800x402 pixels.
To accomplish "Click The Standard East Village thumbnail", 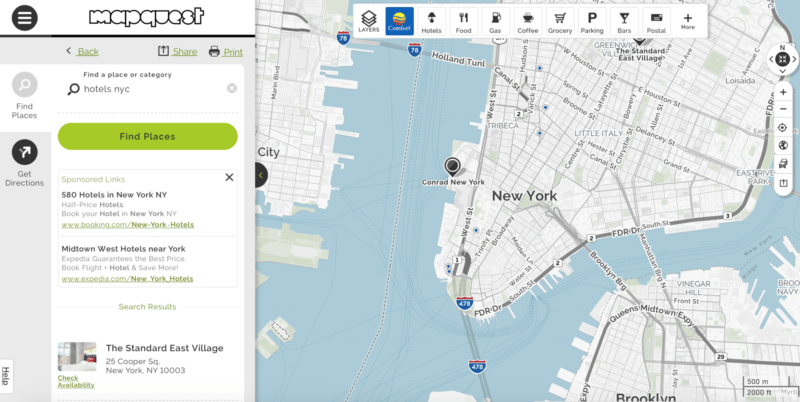I will 77,356.
